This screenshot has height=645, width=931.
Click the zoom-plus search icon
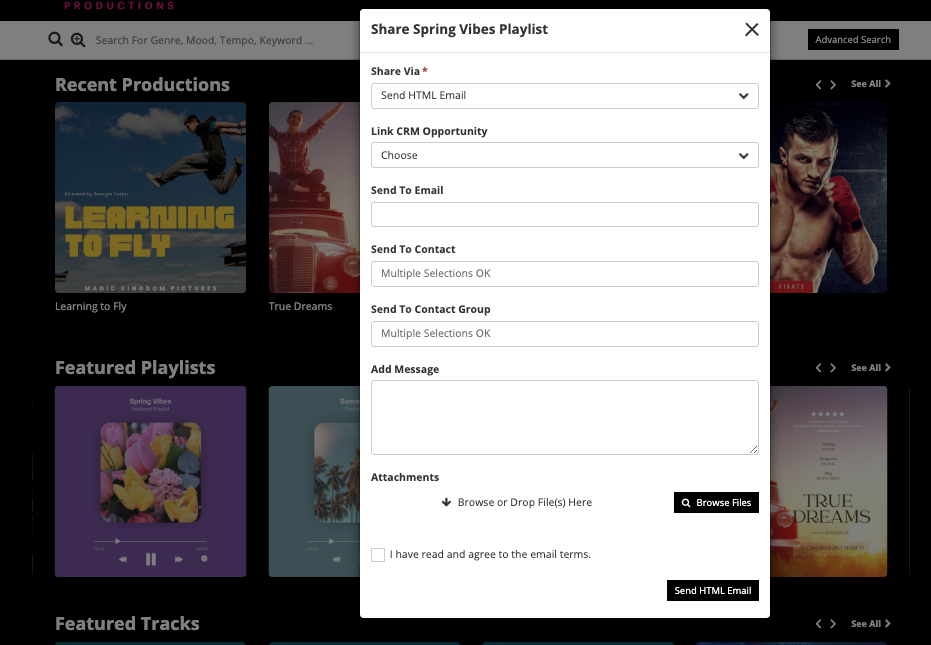(78, 40)
